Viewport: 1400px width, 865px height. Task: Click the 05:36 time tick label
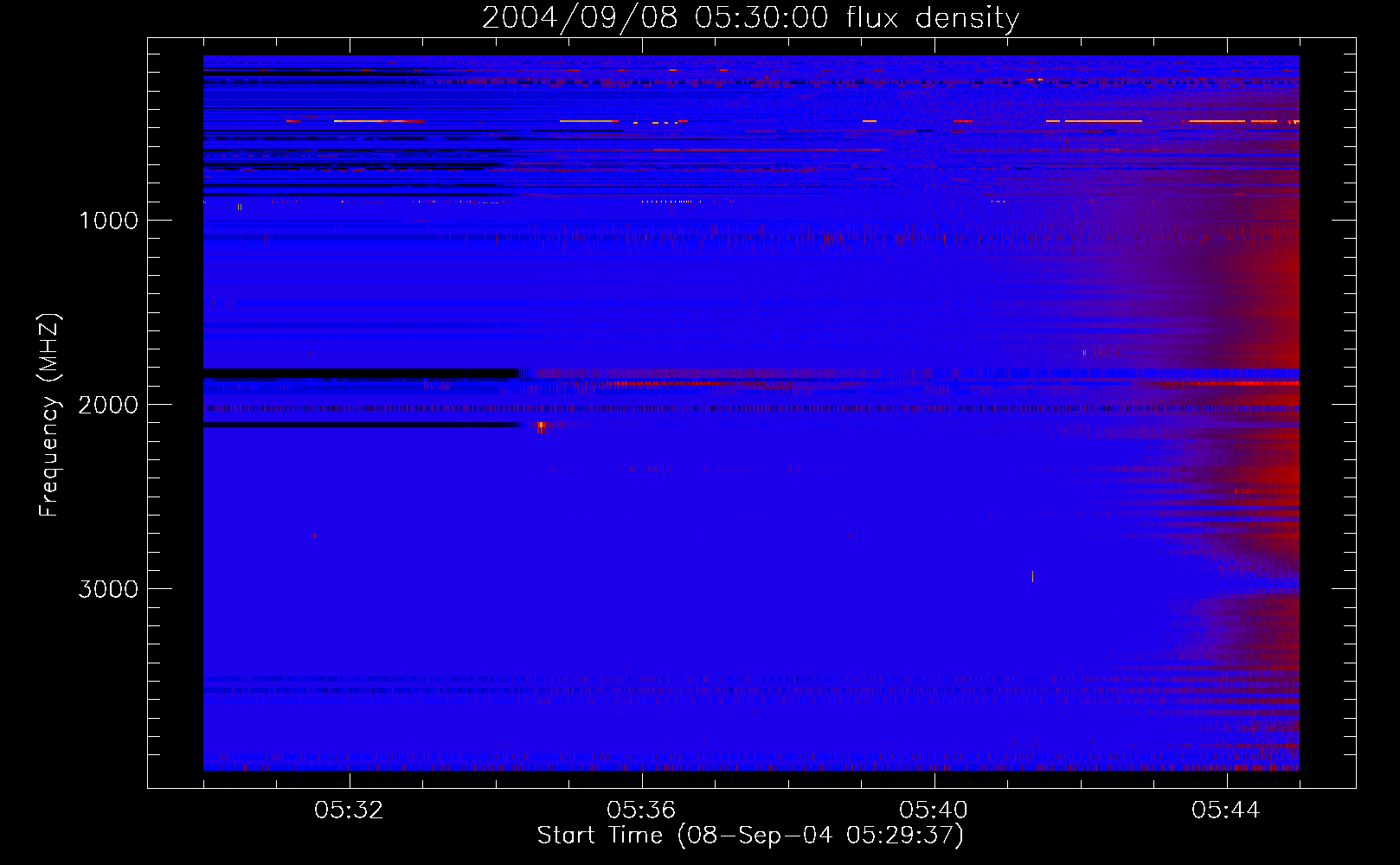tap(641, 811)
